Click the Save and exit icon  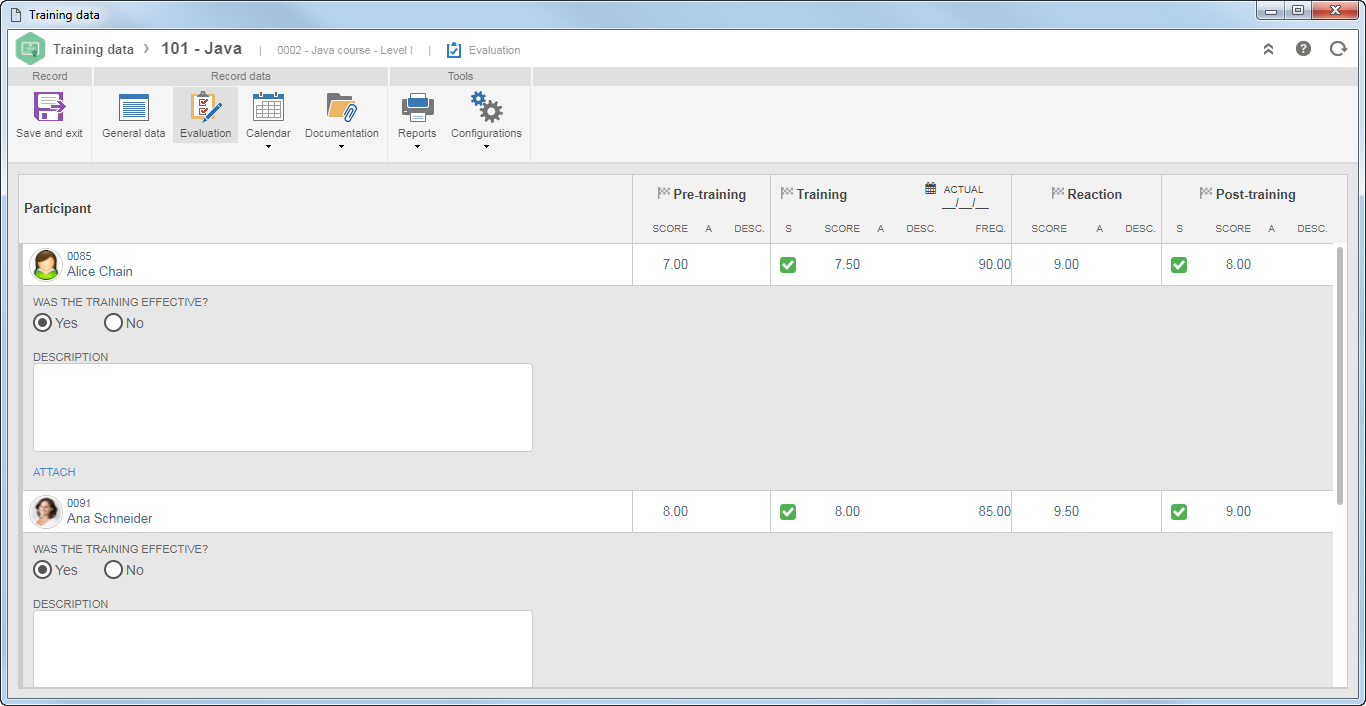[49, 107]
